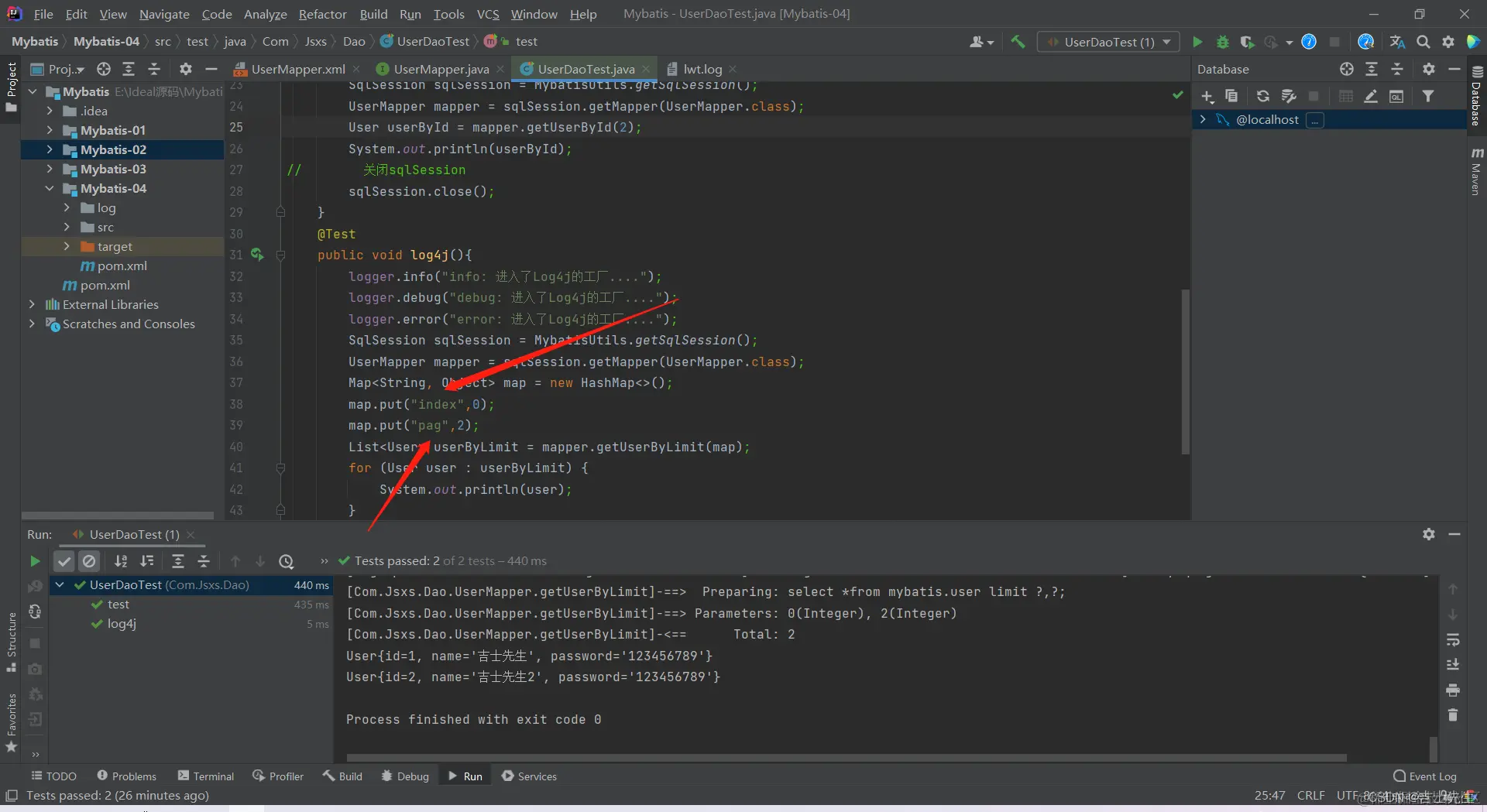Open IDE settings gear in top toolbar
This screenshot has width=1487, height=812.
coord(1448,42)
